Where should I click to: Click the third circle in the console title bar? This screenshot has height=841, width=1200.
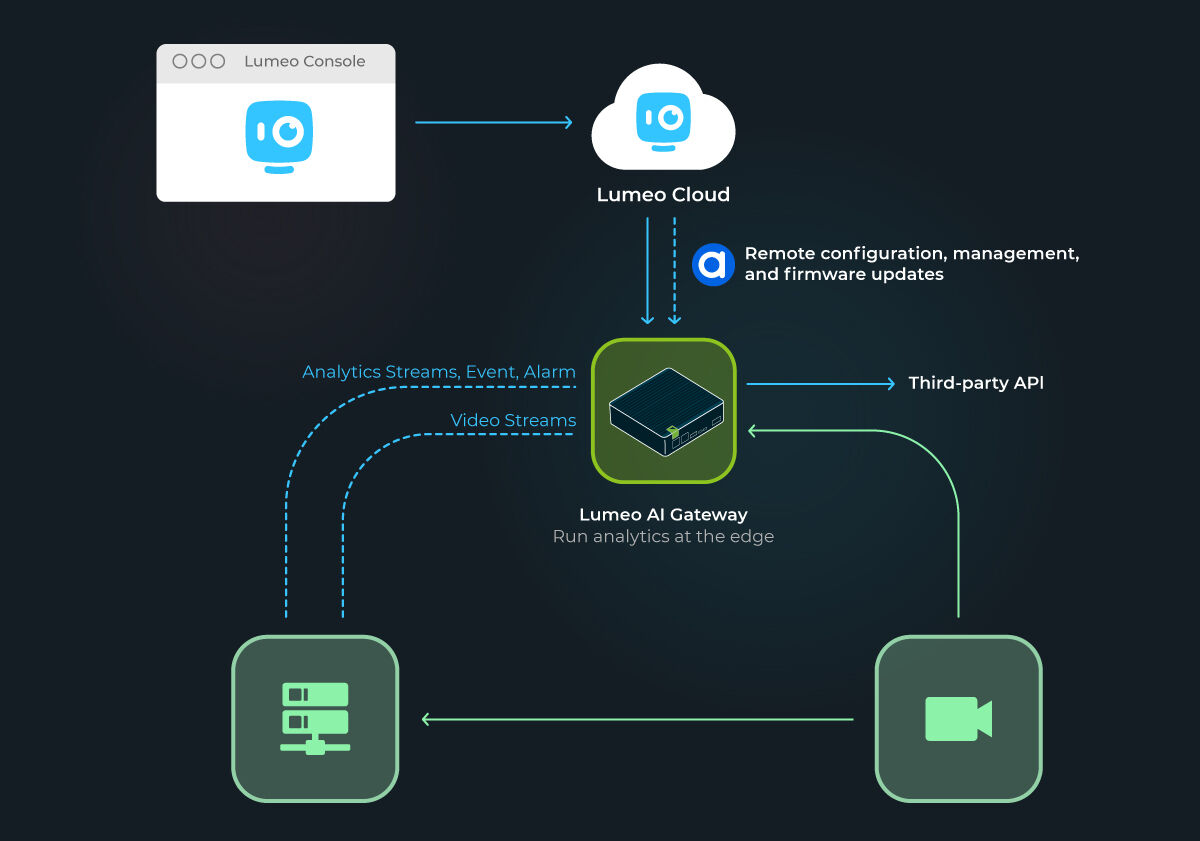(217, 62)
